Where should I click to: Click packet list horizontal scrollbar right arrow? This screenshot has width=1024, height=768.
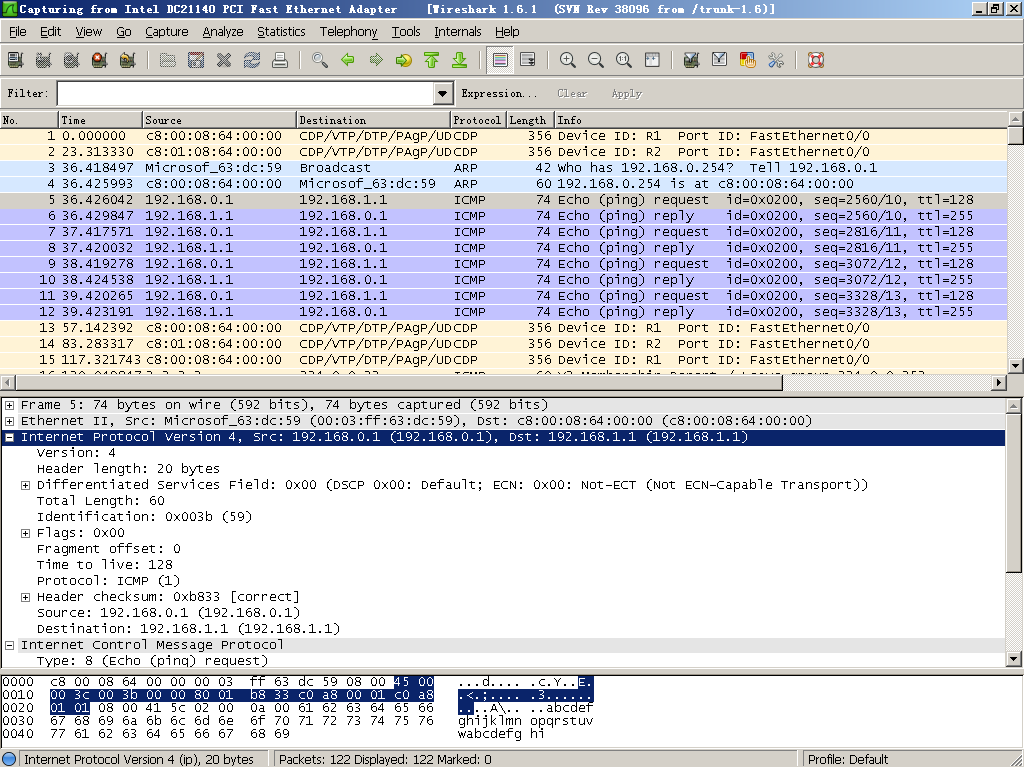pyautogui.click(x=999, y=383)
